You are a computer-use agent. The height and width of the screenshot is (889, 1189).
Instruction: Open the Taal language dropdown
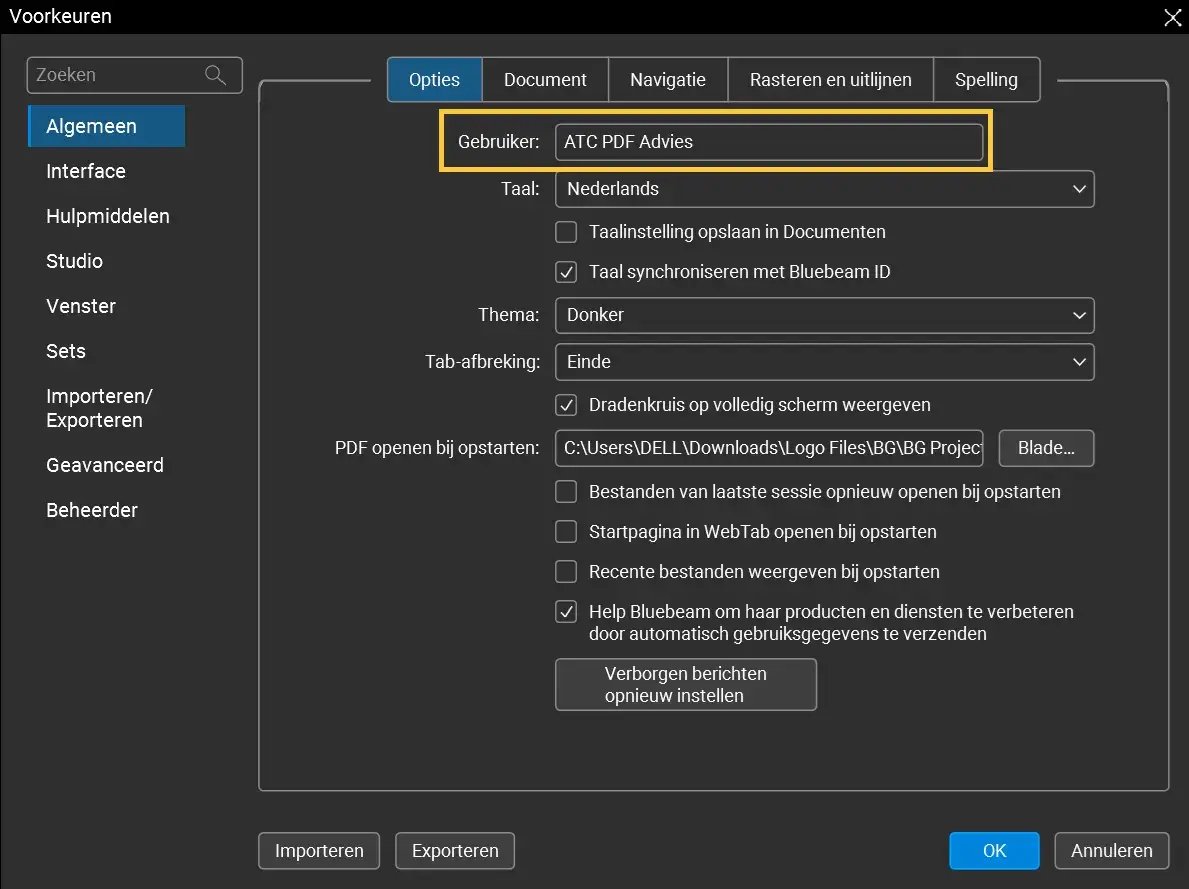point(824,189)
